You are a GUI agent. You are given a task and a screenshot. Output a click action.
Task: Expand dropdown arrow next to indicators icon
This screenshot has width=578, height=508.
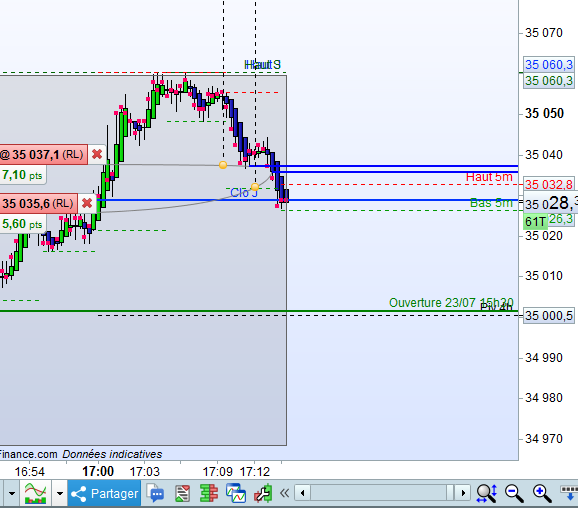(60, 493)
